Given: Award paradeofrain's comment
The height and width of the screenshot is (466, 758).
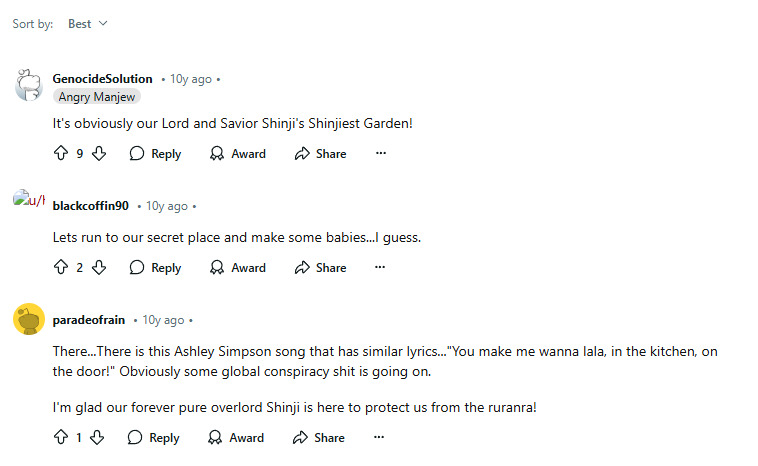Looking at the screenshot, I should click(x=236, y=438).
